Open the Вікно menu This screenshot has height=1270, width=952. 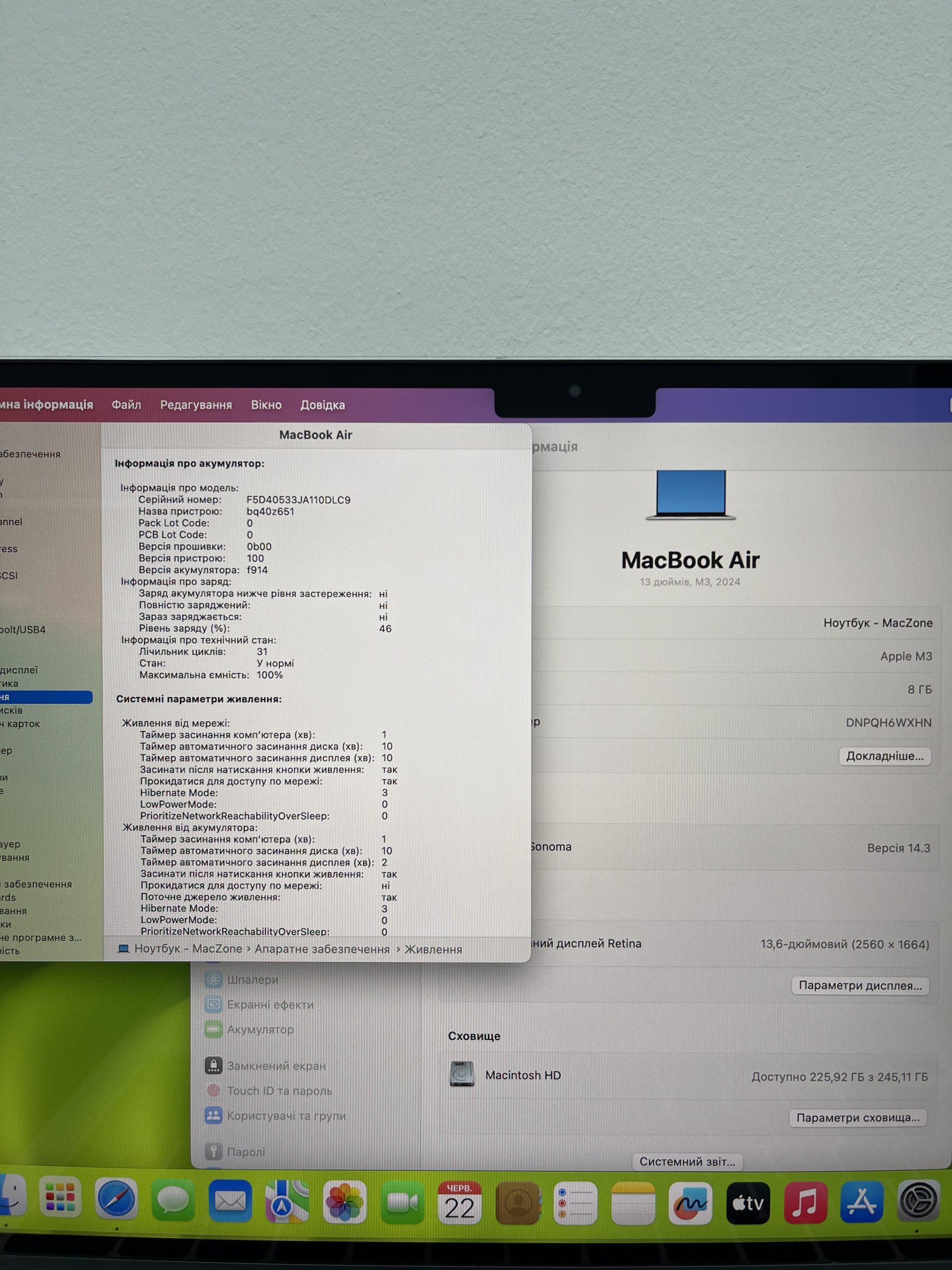click(x=266, y=405)
